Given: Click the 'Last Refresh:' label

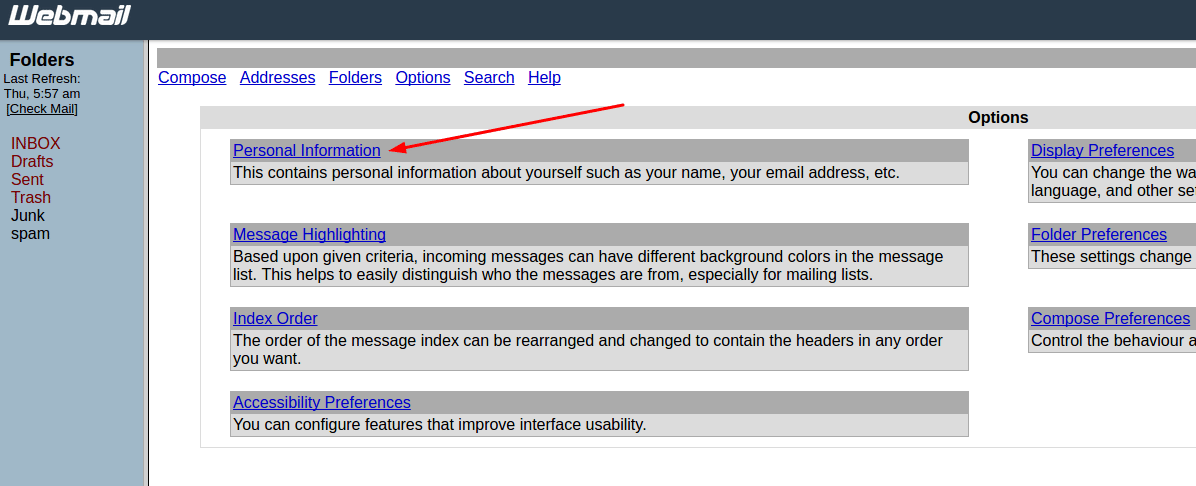Looking at the screenshot, I should [x=42, y=79].
